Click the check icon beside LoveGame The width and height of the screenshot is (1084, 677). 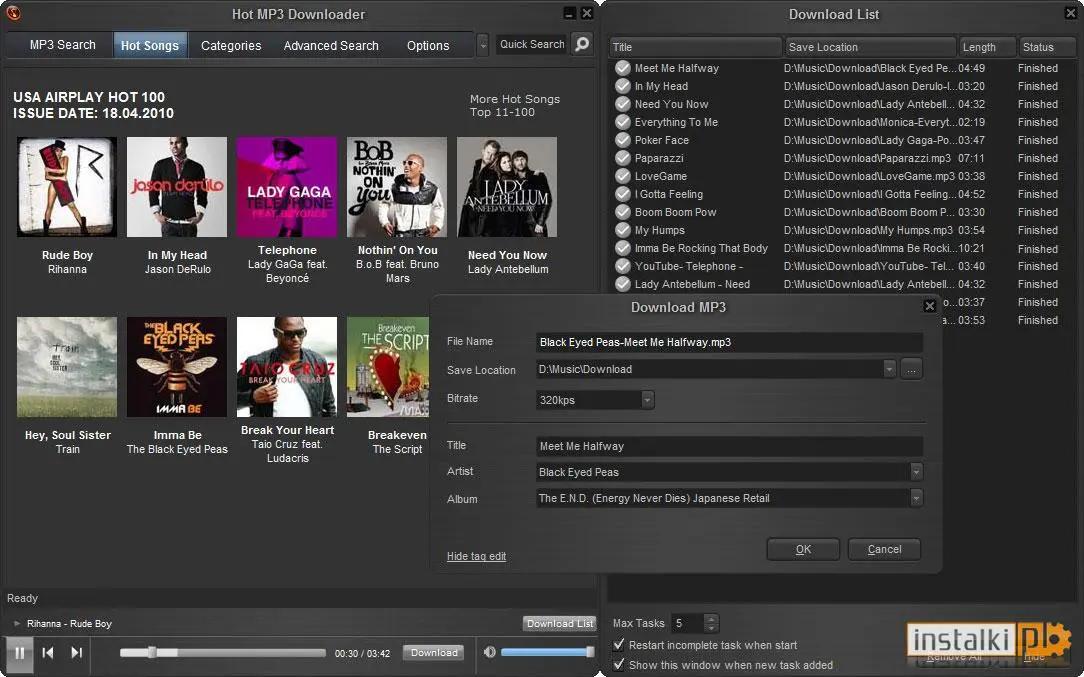click(x=623, y=176)
